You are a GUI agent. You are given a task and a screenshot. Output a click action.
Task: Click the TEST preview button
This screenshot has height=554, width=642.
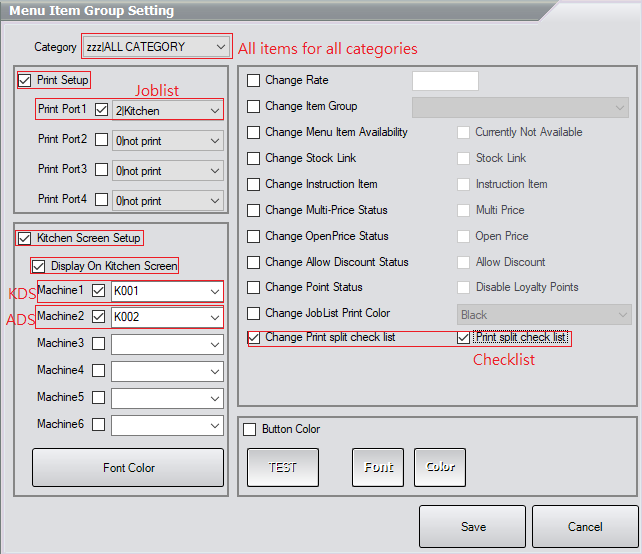pos(283,467)
